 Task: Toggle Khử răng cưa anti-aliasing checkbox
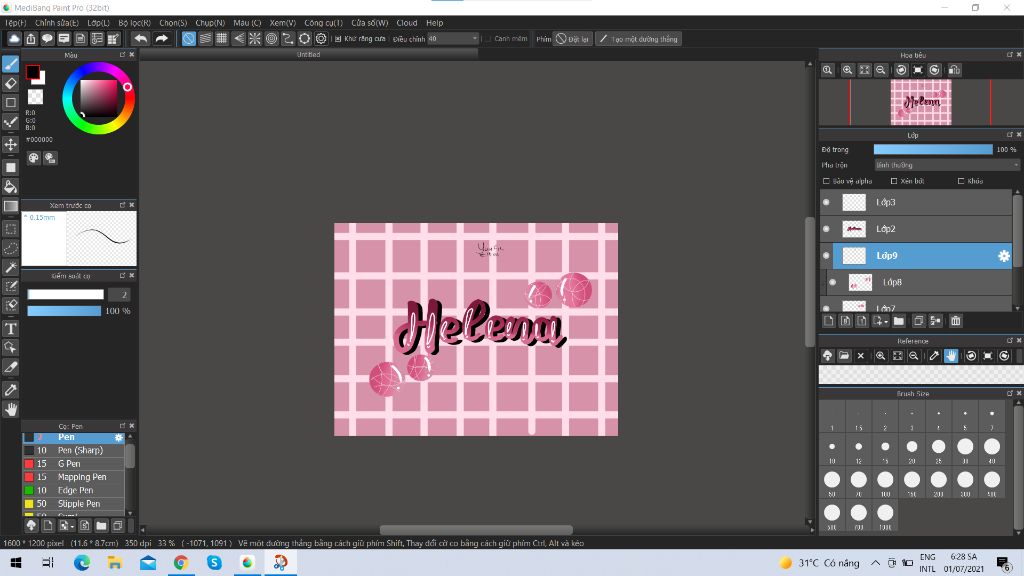tap(338, 39)
